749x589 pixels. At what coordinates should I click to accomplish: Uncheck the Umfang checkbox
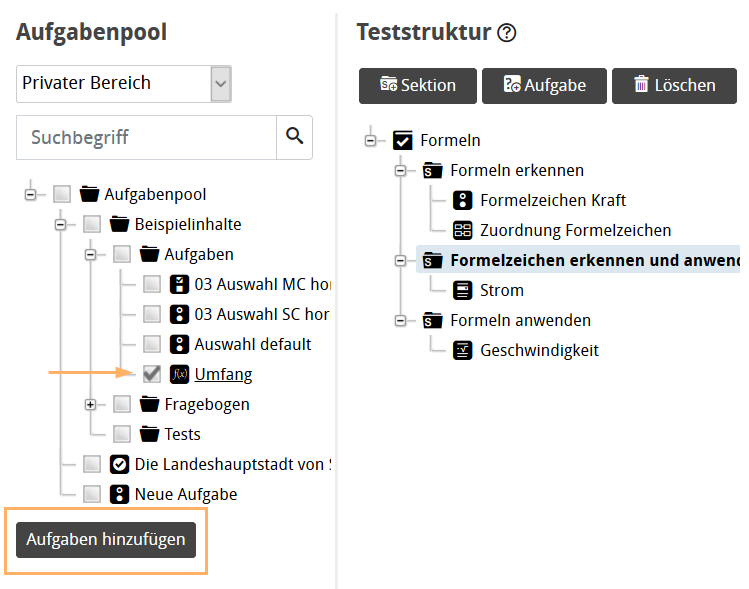point(152,375)
